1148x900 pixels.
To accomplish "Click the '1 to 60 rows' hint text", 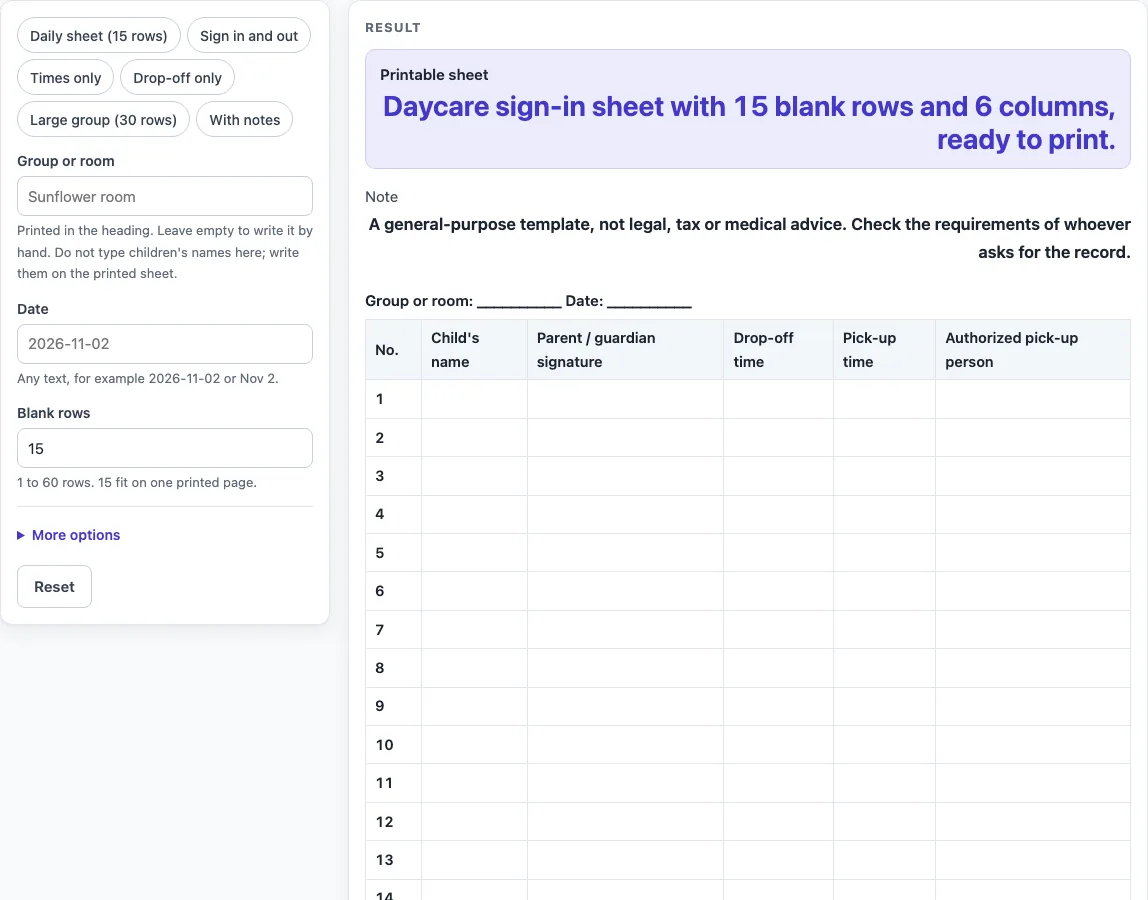I will 137,483.
